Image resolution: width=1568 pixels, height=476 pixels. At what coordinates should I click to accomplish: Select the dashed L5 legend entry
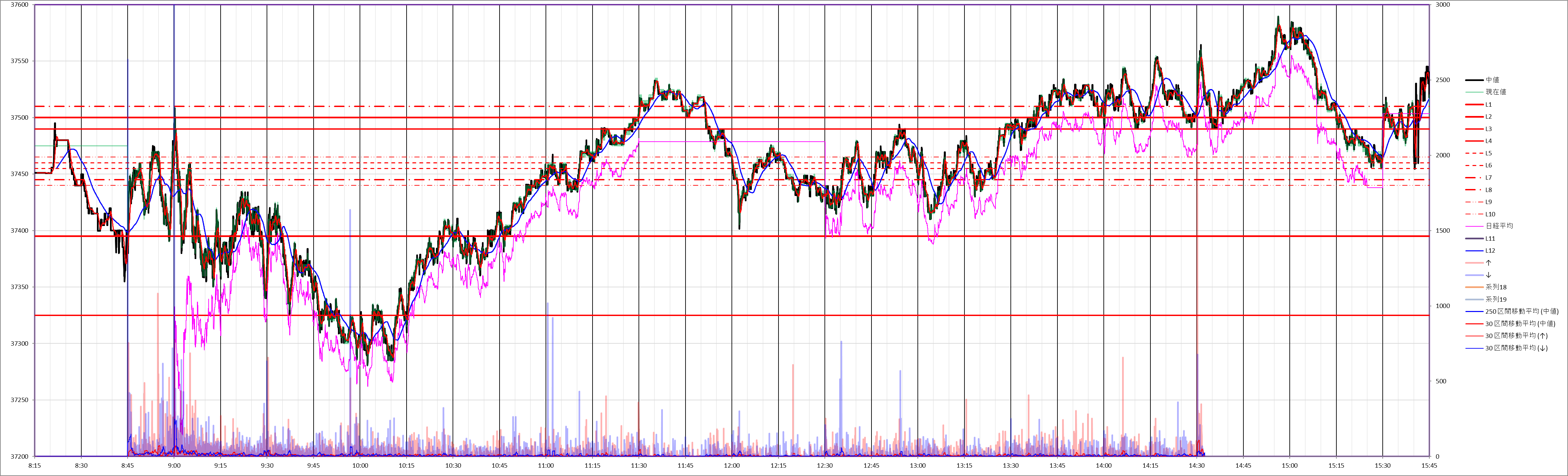pos(1479,153)
